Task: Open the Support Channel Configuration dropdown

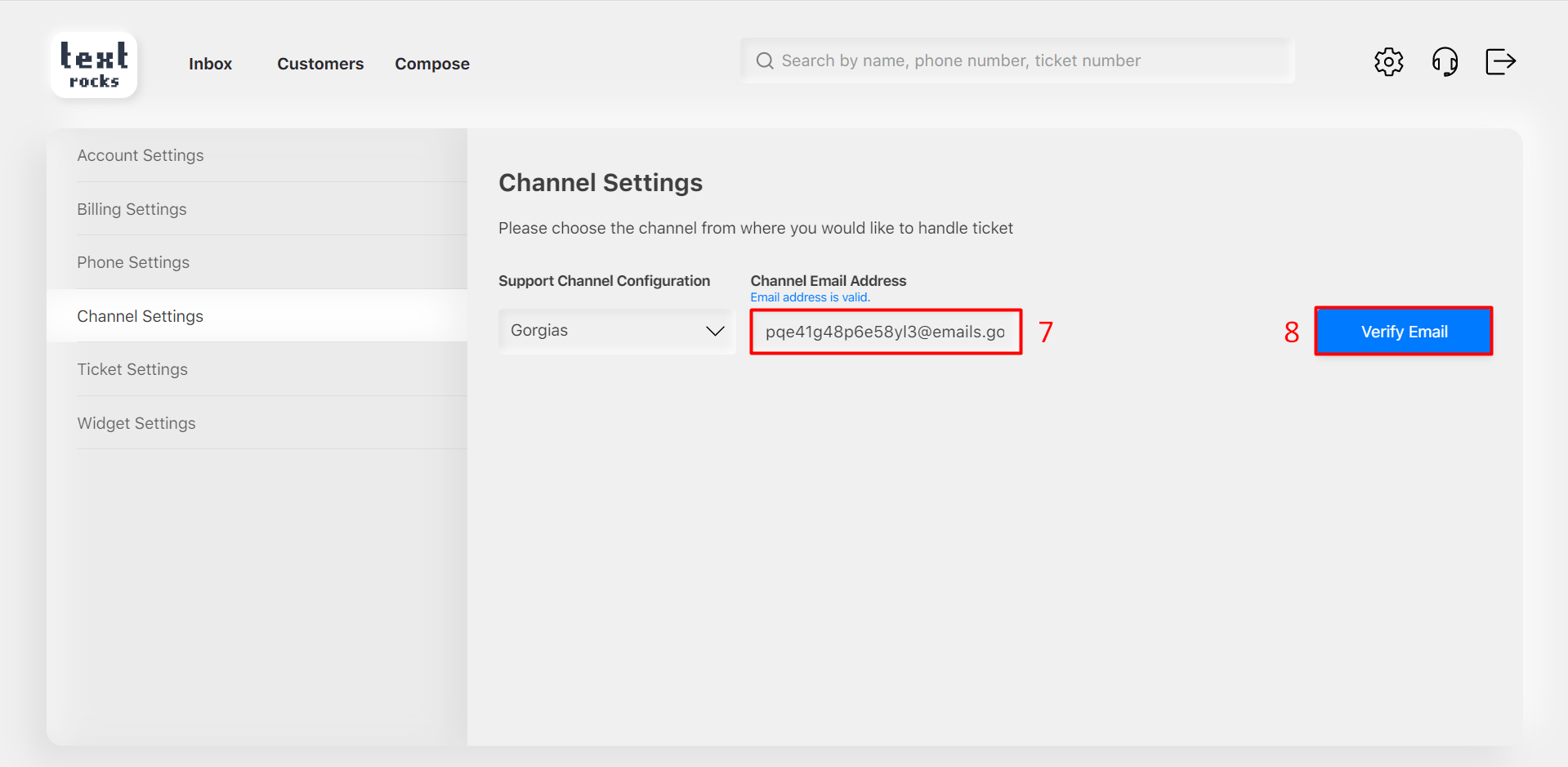Action: (605, 331)
